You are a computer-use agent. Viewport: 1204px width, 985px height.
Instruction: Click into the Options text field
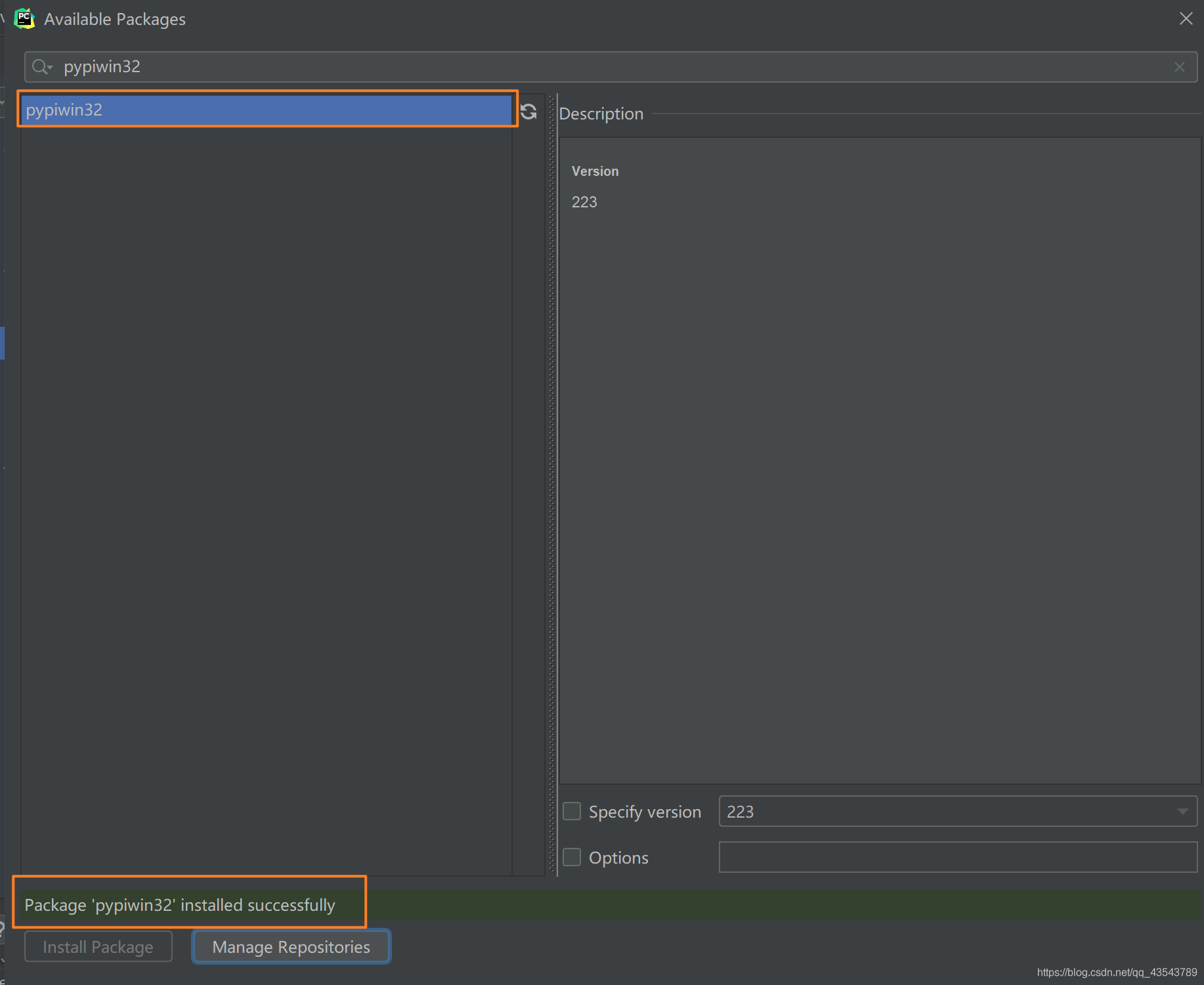[x=958, y=858]
